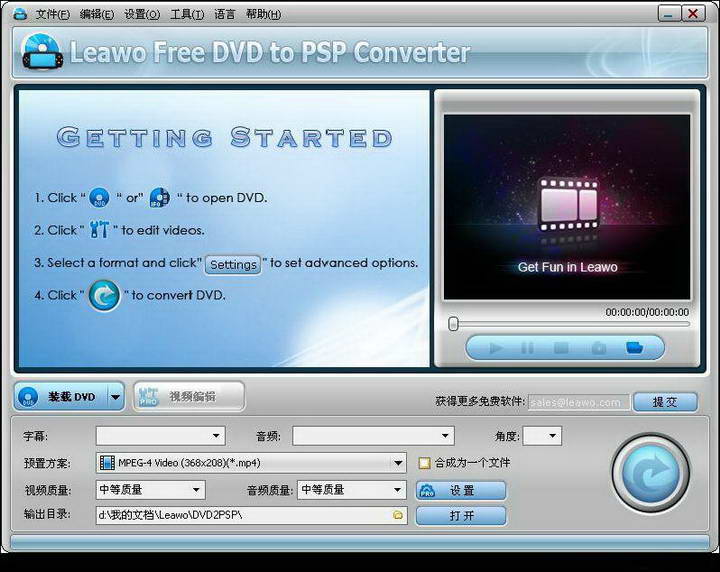Viewport: 720px width, 572px height.
Task: Click the film strip preview image
Action: coord(568,205)
